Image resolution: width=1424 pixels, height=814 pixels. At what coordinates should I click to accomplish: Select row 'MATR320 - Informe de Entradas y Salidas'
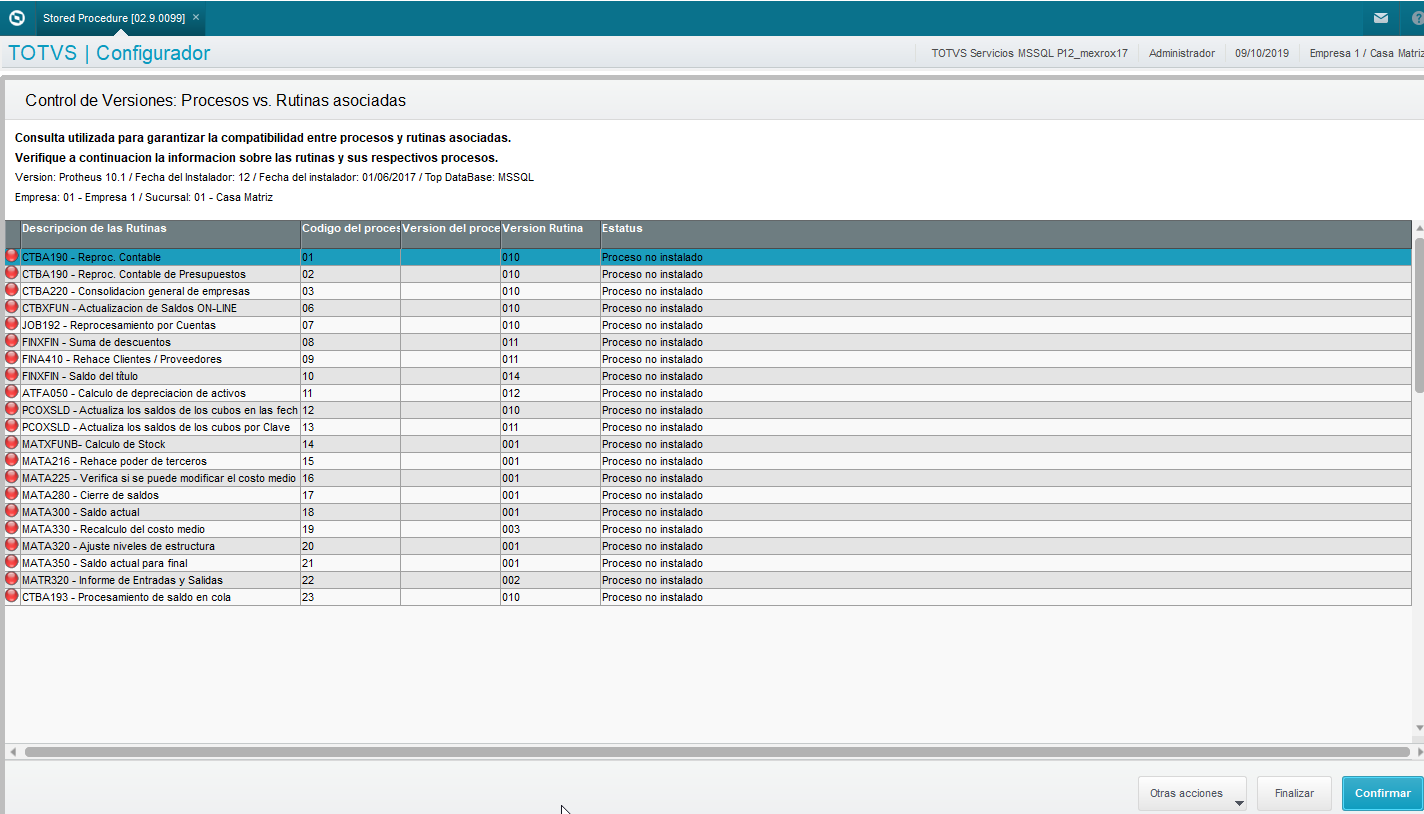coord(708,580)
